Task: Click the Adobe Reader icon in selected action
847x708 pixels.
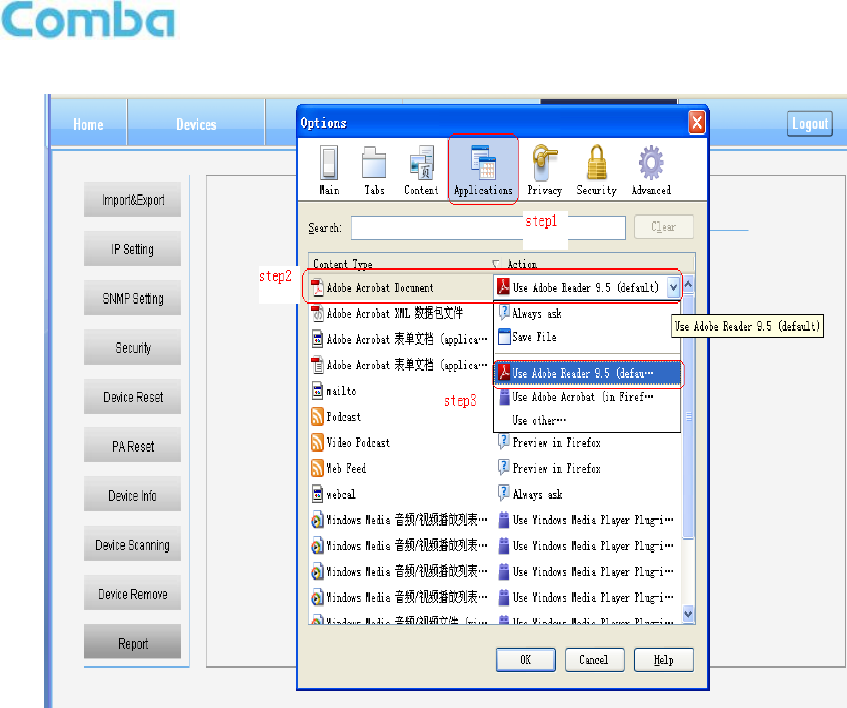Action: pyautogui.click(x=503, y=287)
